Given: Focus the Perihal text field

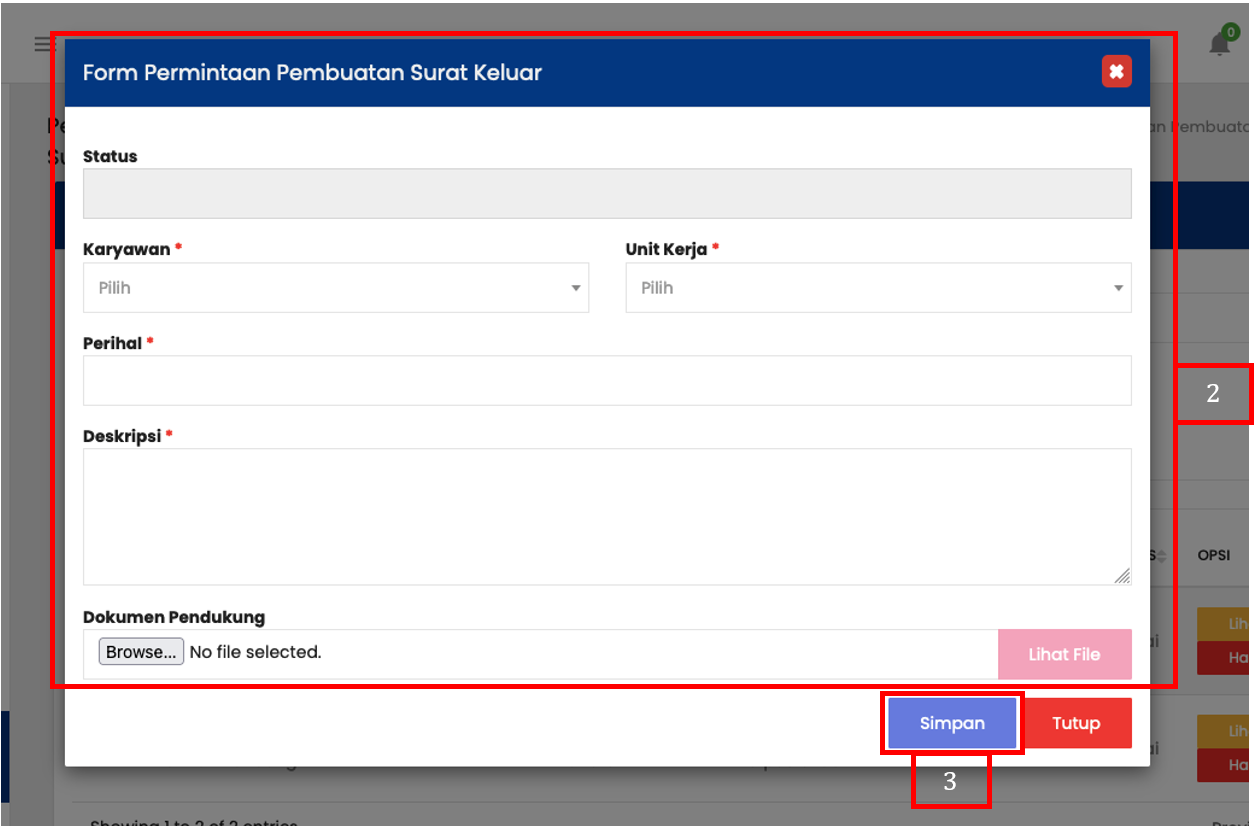Looking at the screenshot, I should (x=607, y=381).
